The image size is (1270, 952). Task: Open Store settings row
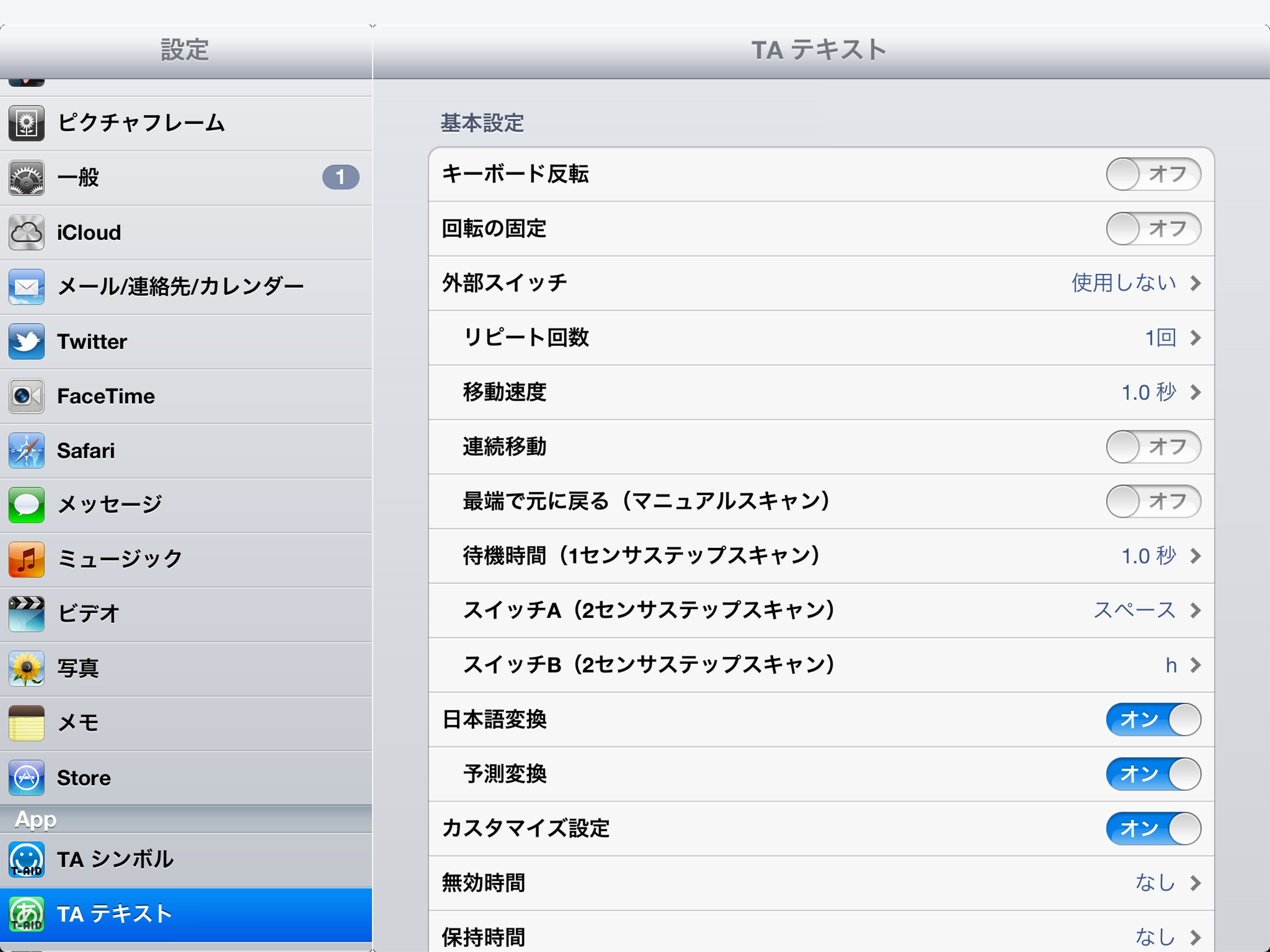[x=186, y=778]
